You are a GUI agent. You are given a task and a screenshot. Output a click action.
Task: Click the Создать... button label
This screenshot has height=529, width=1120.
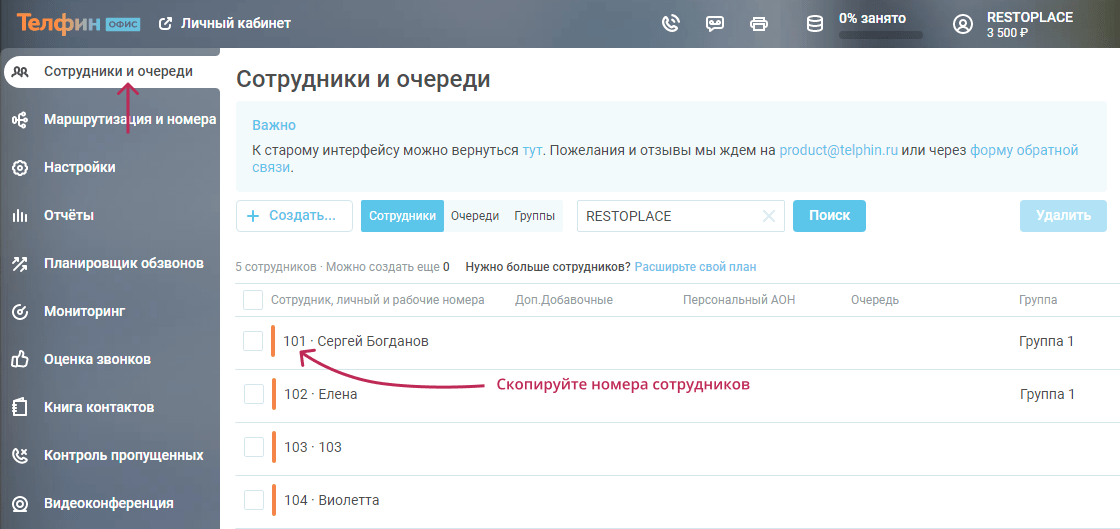coord(302,216)
